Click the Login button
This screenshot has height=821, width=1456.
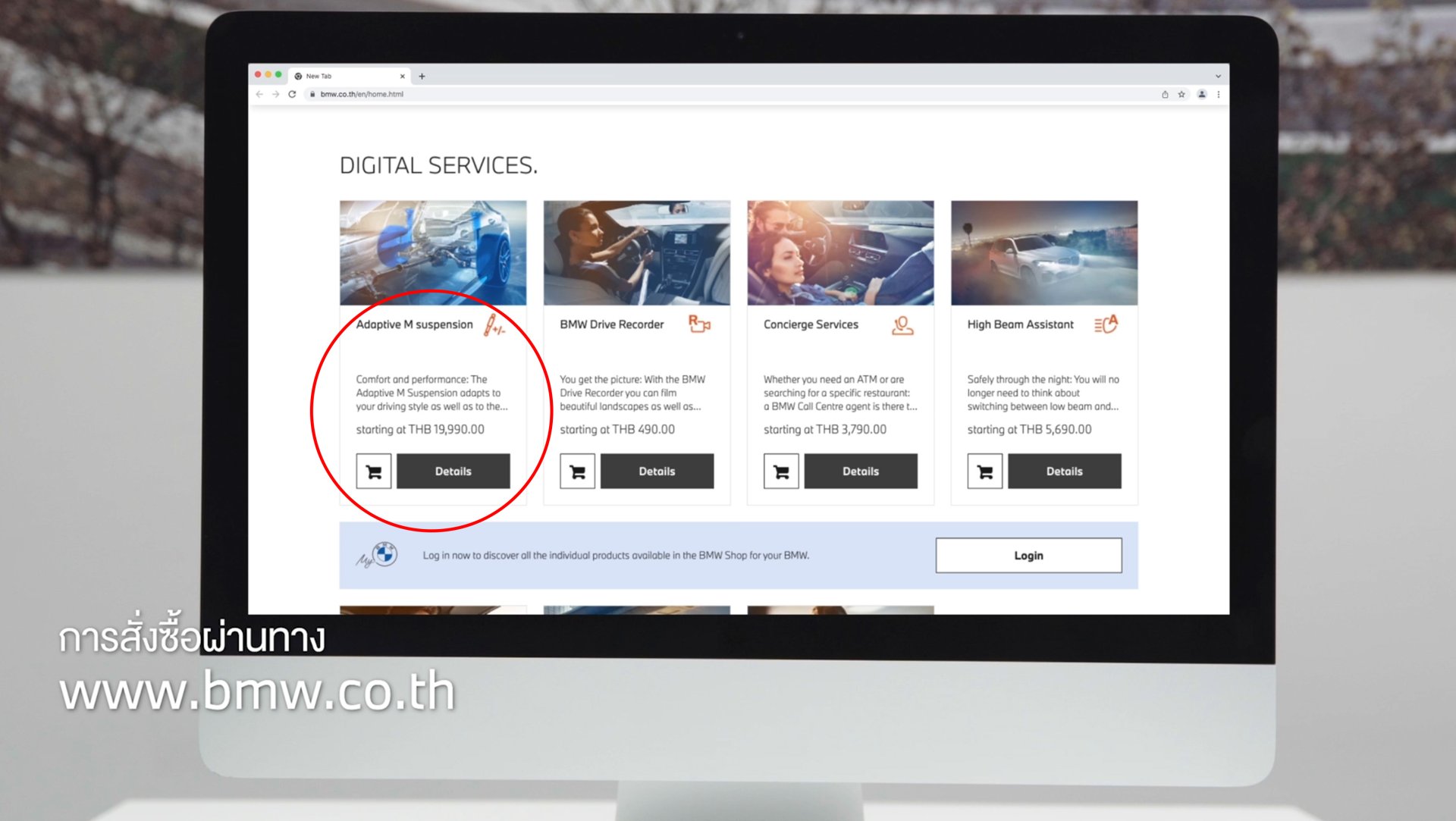(x=1028, y=556)
